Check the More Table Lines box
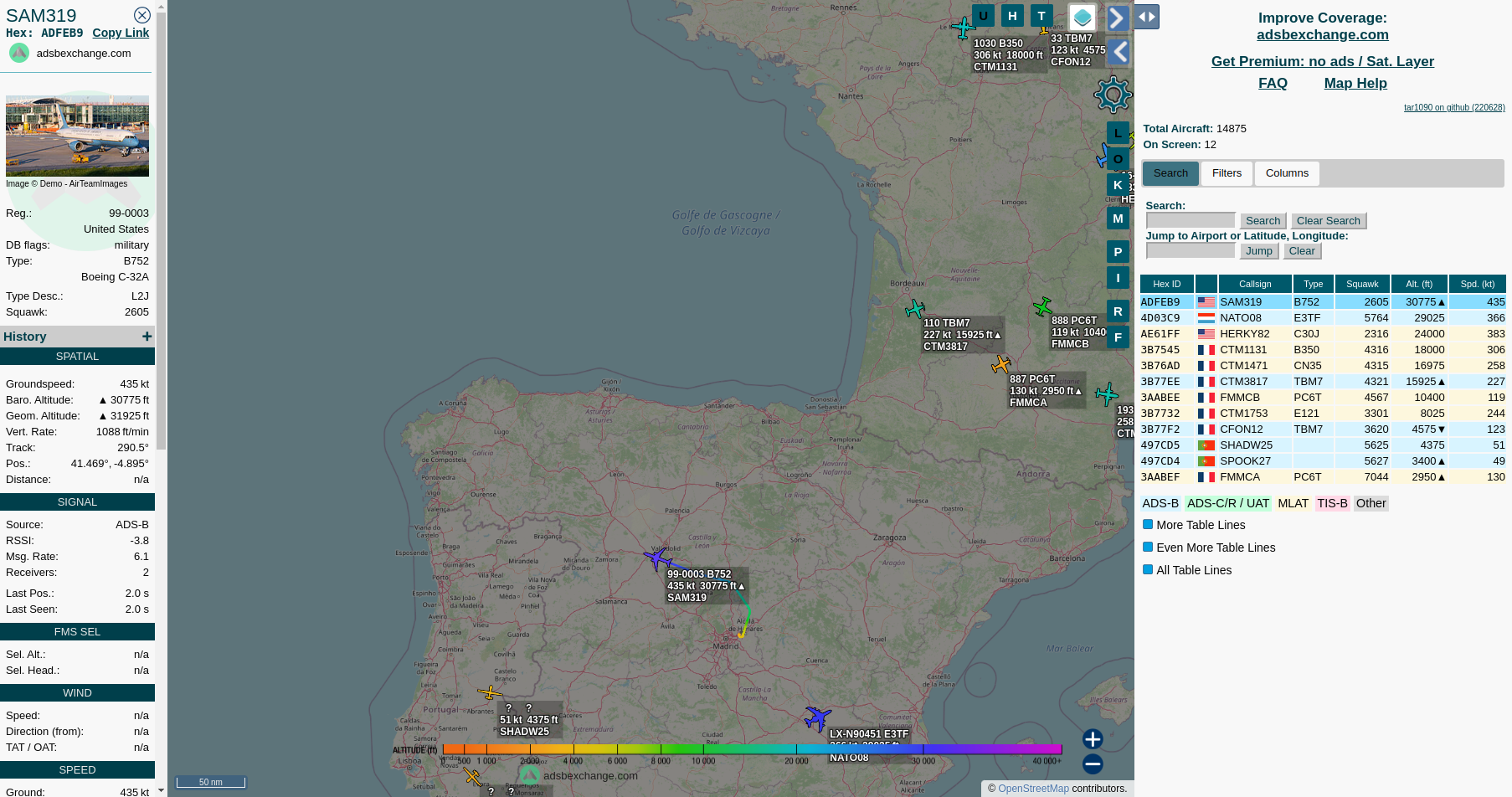 click(x=1148, y=524)
